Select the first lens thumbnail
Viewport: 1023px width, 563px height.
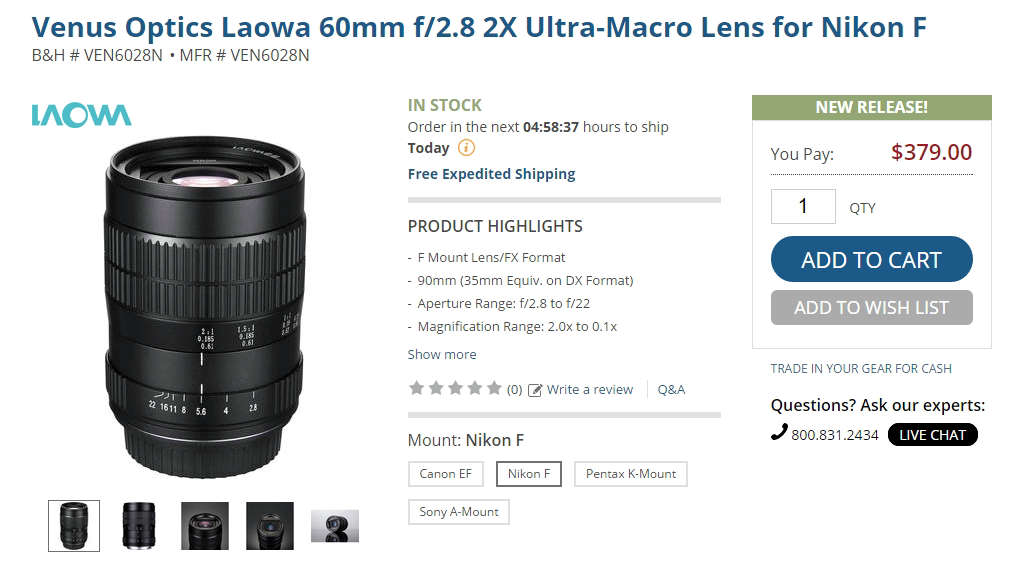[74, 526]
